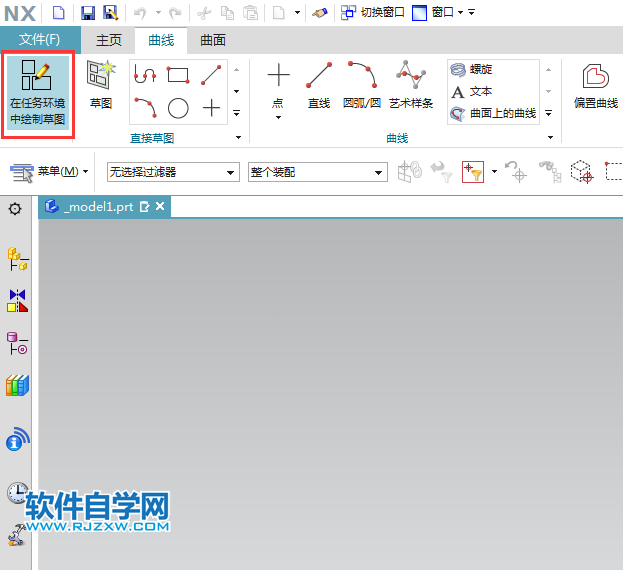
Task: Click the 草图 sketch tool
Action: (x=101, y=85)
